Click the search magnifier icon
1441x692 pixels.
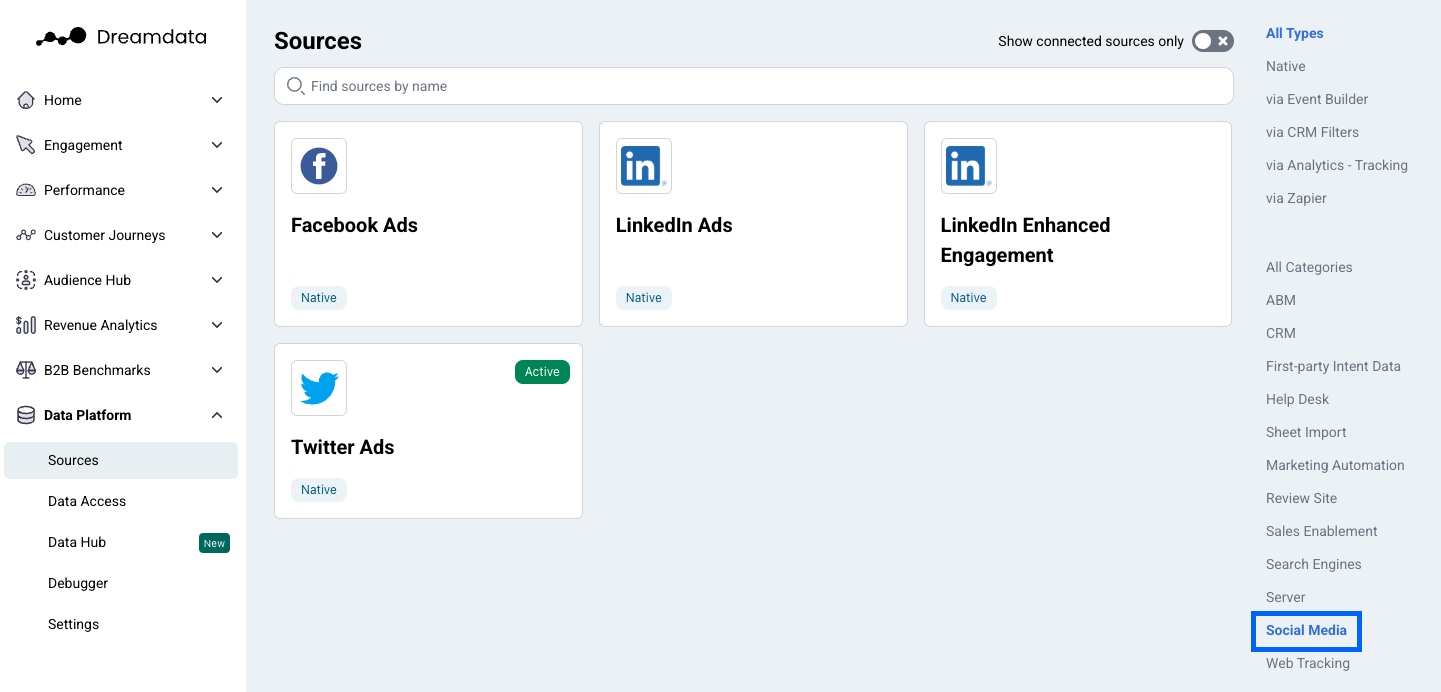295,86
